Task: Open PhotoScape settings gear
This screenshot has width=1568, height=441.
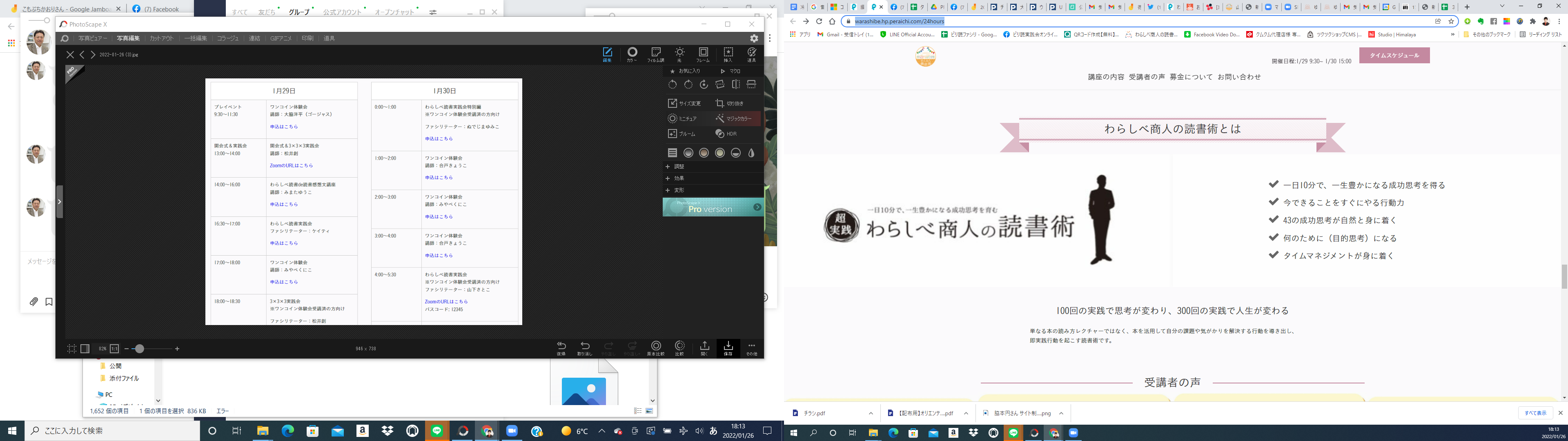Action: 753,38
